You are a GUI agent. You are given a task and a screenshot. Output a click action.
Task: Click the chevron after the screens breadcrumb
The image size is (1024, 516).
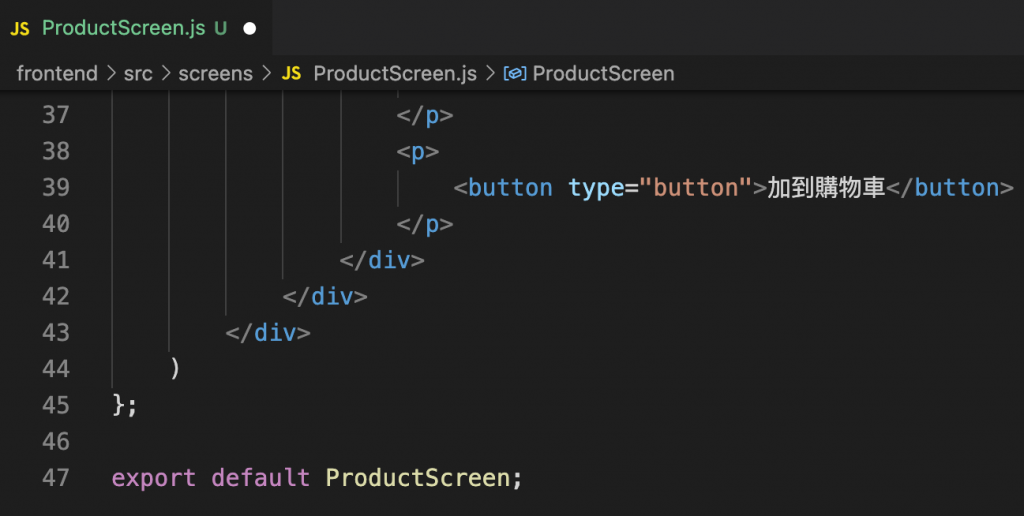266,74
